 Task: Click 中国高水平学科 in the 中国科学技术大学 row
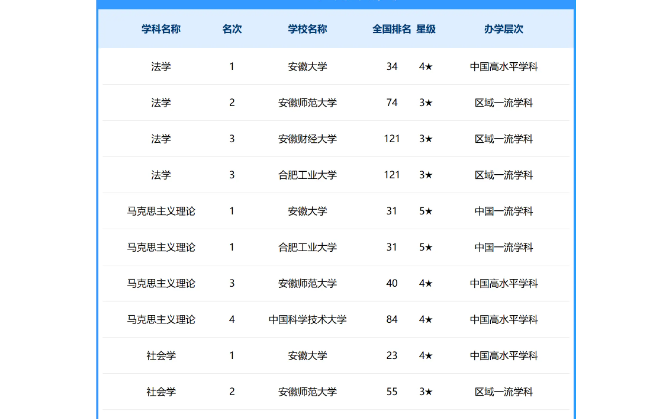(504, 320)
